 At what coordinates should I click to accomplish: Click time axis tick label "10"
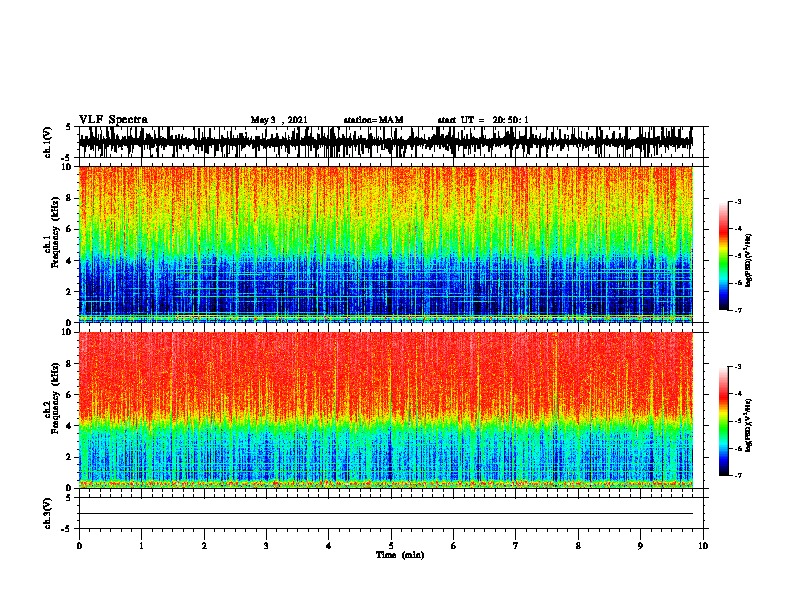pos(703,546)
